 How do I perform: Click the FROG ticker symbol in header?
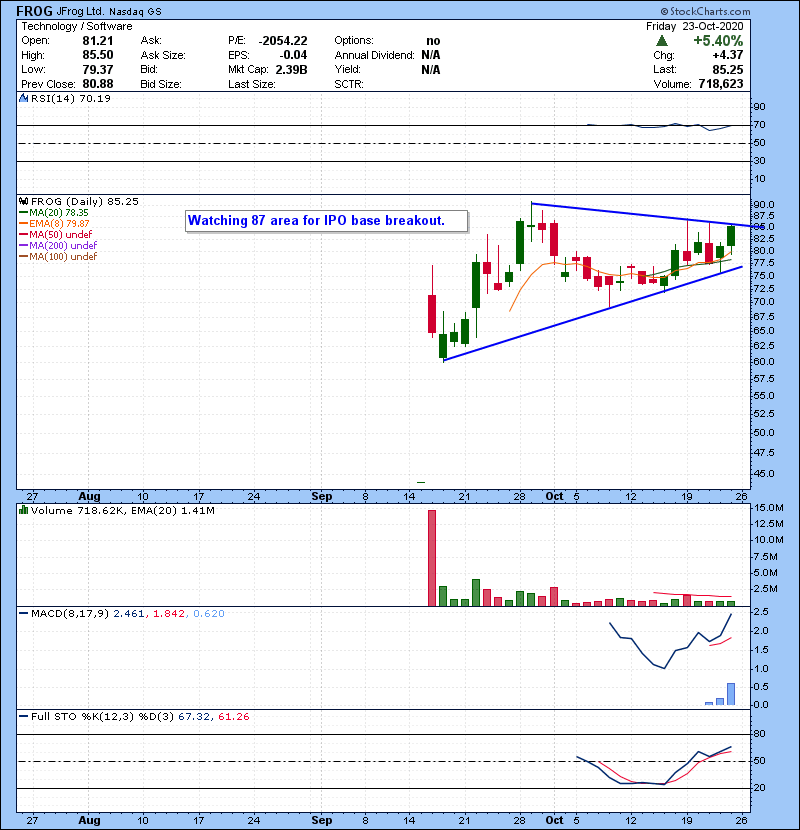coord(34,11)
